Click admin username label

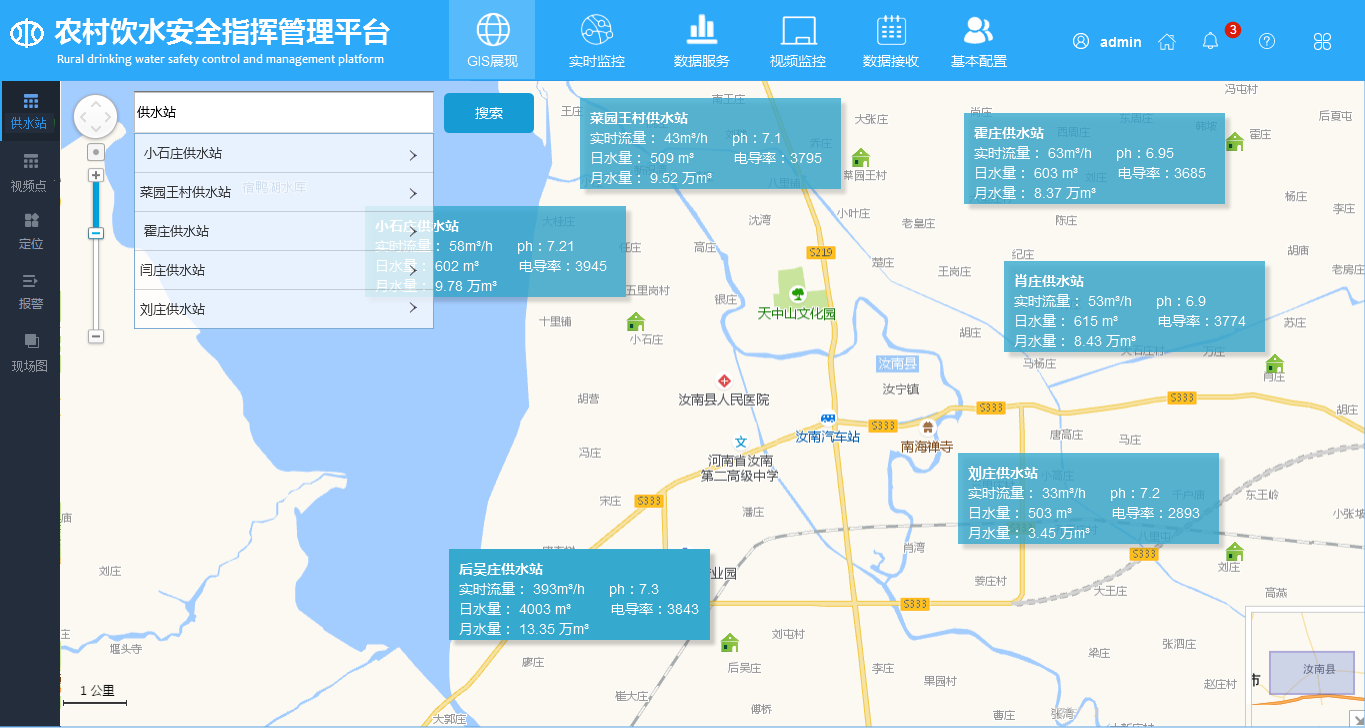click(1120, 42)
